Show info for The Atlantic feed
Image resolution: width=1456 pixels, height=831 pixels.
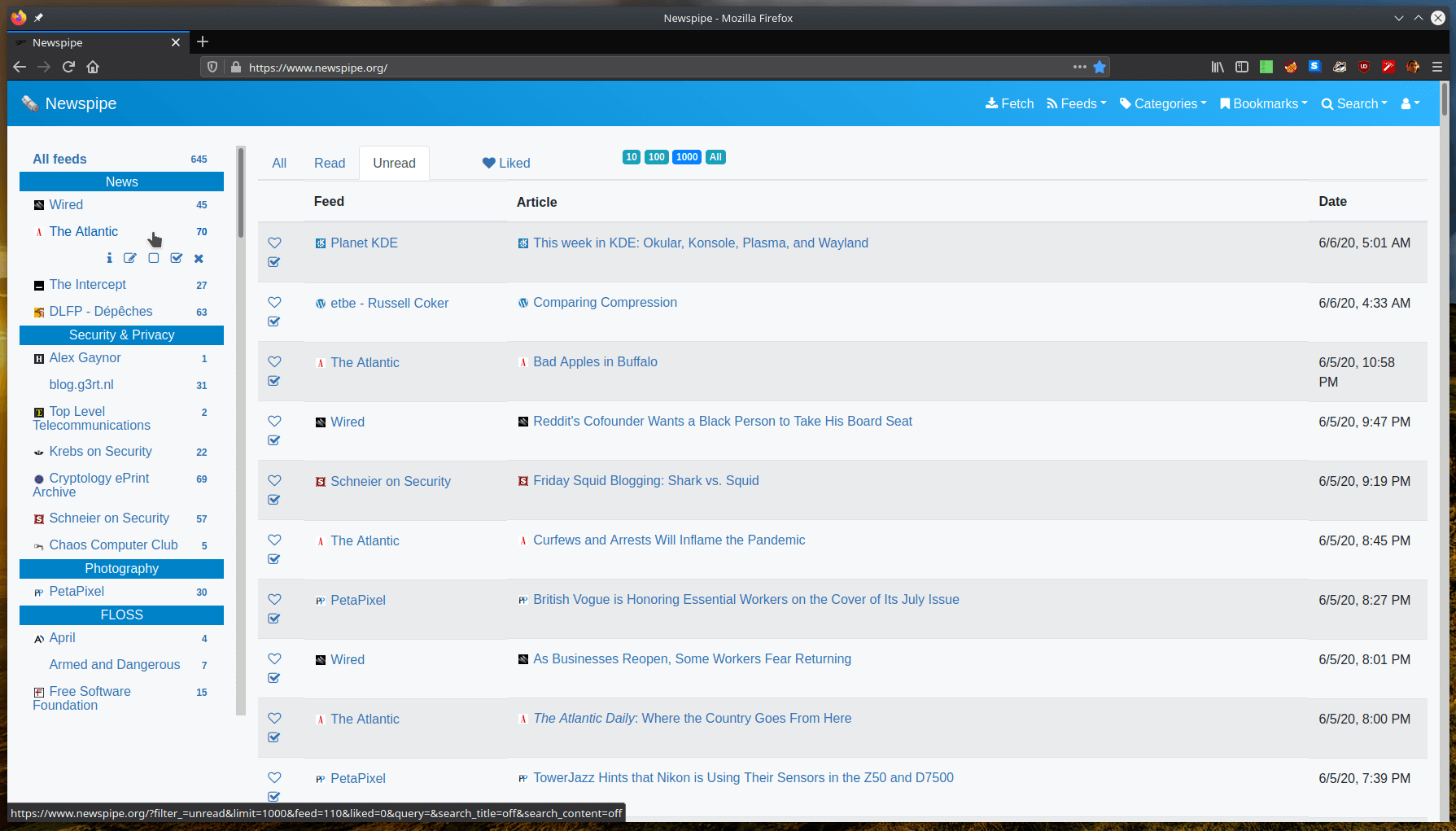click(x=109, y=258)
